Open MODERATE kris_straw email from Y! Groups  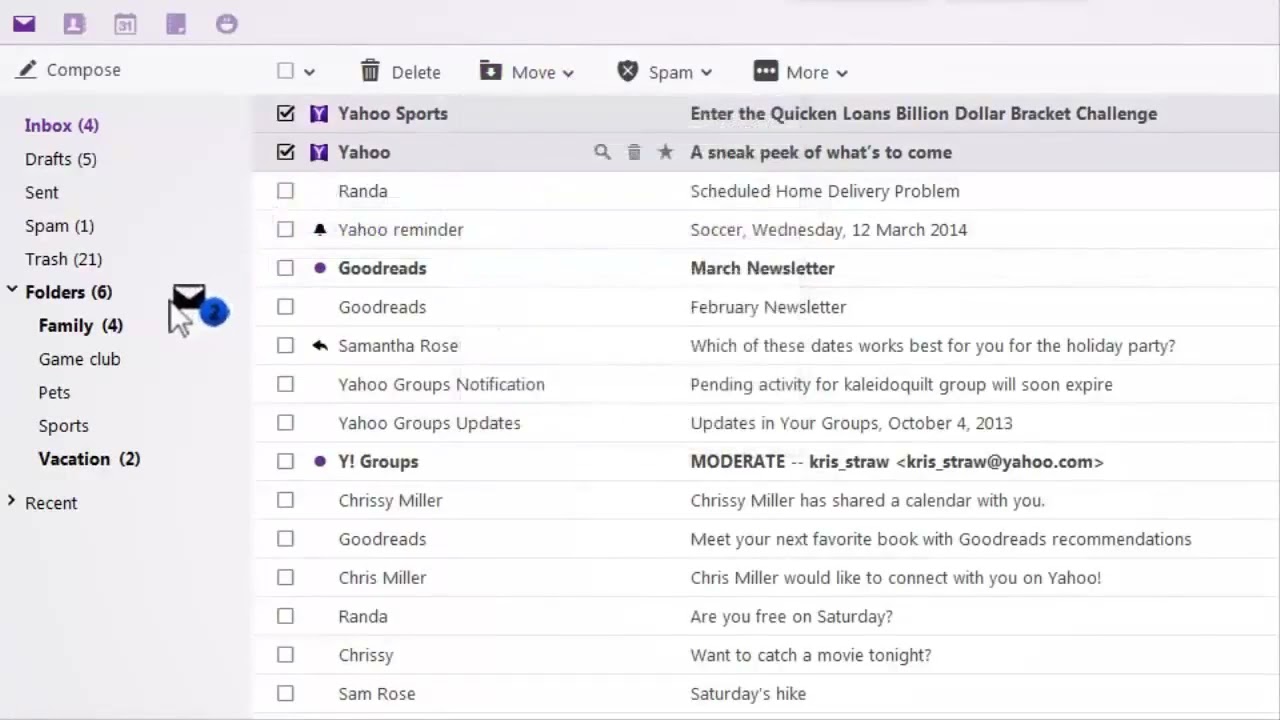click(x=897, y=462)
